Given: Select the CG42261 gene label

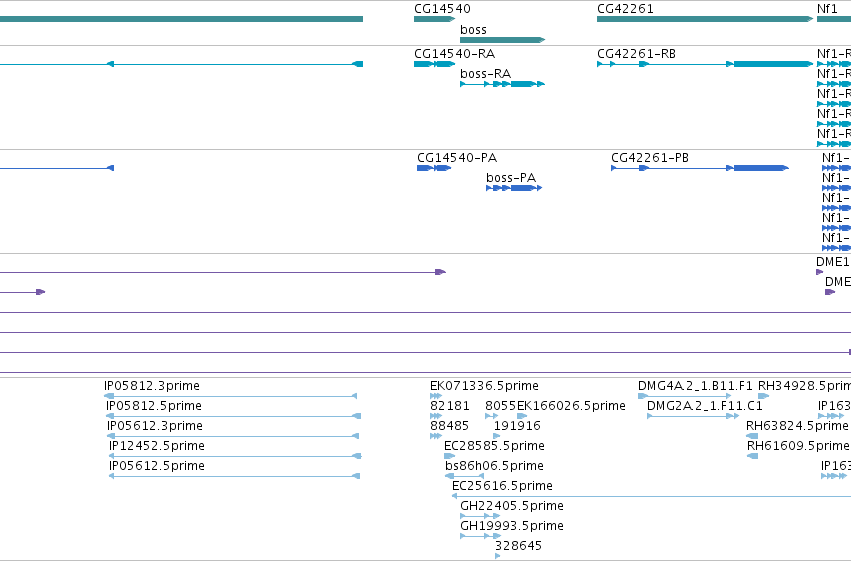Looking at the screenshot, I should pyautogui.click(x=625, y=9).
